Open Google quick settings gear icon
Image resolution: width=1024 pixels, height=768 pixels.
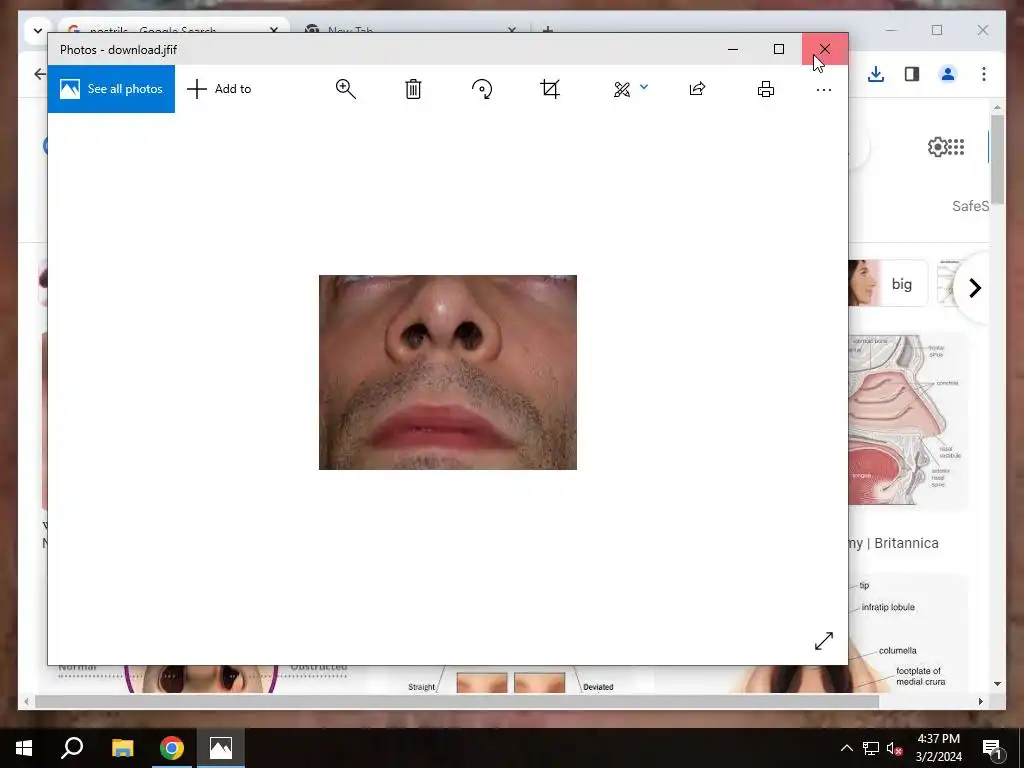coord(938,148)
